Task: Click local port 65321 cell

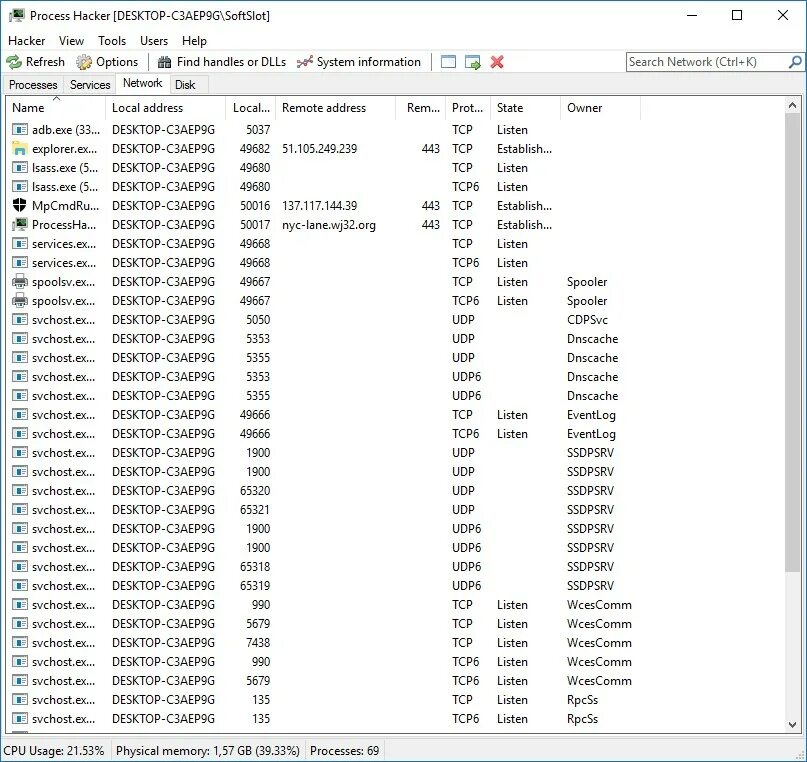Action: pos(255,509)
